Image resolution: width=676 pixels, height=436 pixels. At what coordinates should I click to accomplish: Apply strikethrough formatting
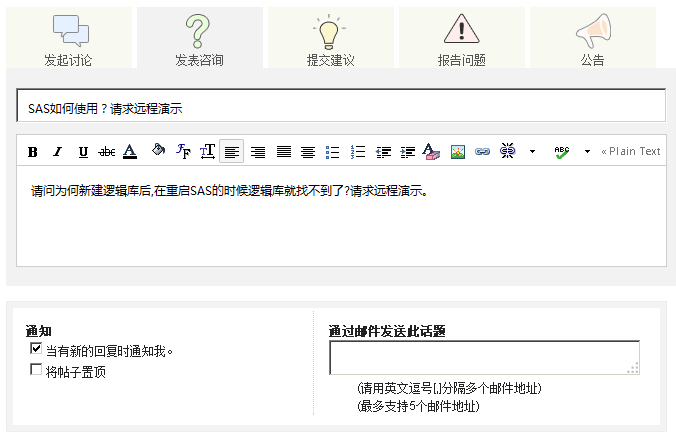coord(106,152)
